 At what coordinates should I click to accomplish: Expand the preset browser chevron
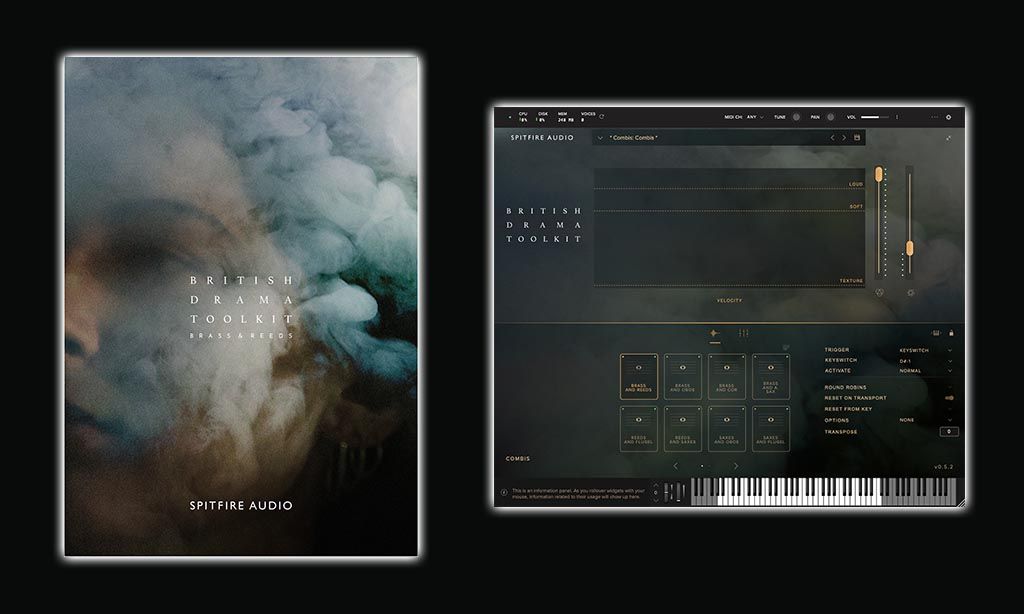[600, 138]
